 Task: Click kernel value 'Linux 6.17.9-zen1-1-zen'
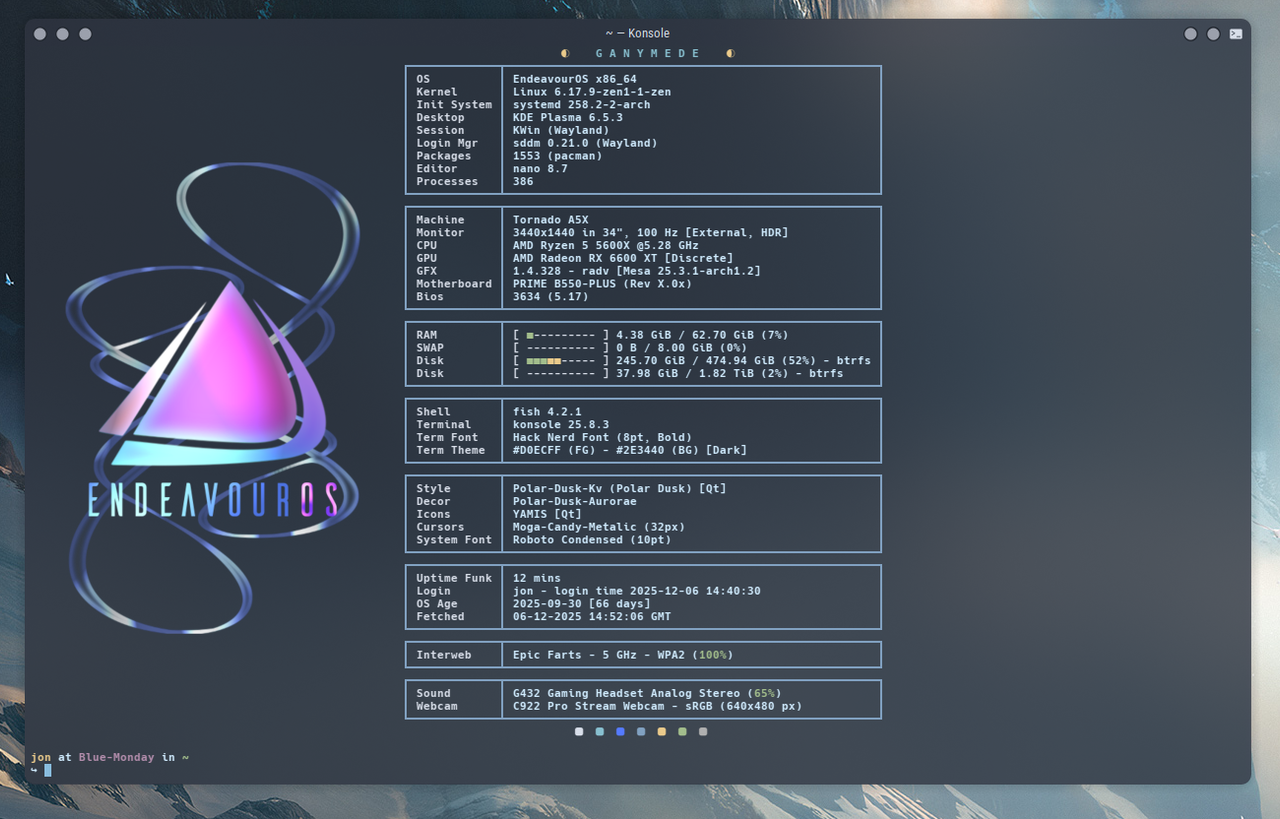tap(592, 92)
